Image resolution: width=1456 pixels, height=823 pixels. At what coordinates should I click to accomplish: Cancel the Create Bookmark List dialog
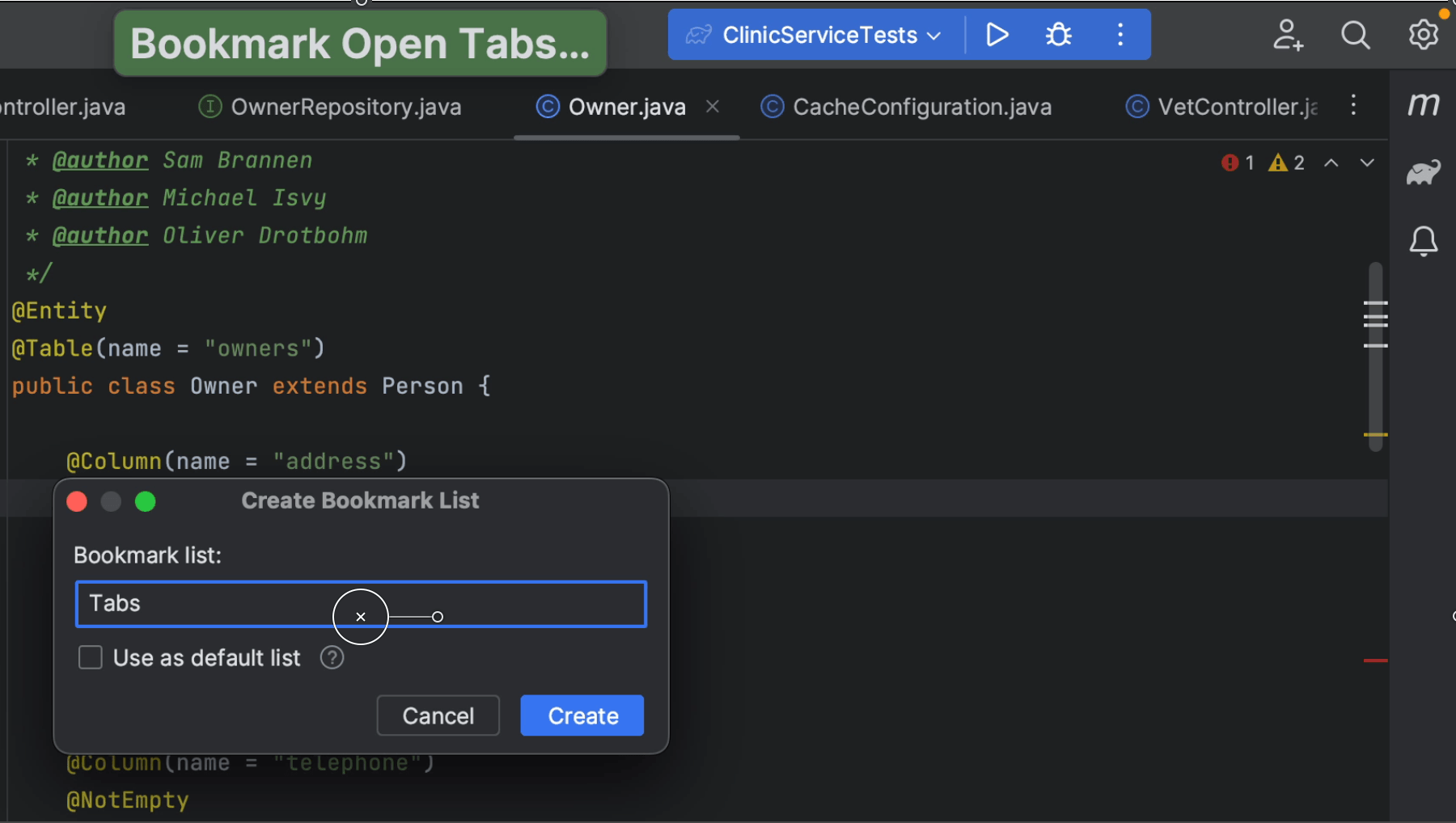[x=438, y=715]
